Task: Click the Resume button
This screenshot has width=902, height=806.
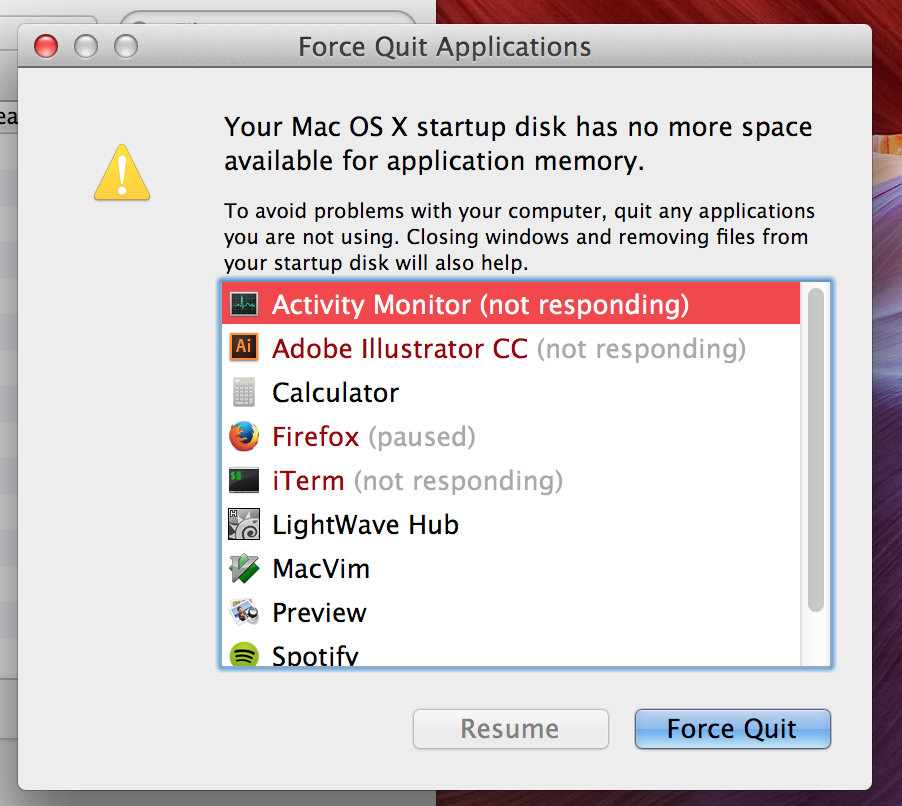Action: tap(510, 729)
